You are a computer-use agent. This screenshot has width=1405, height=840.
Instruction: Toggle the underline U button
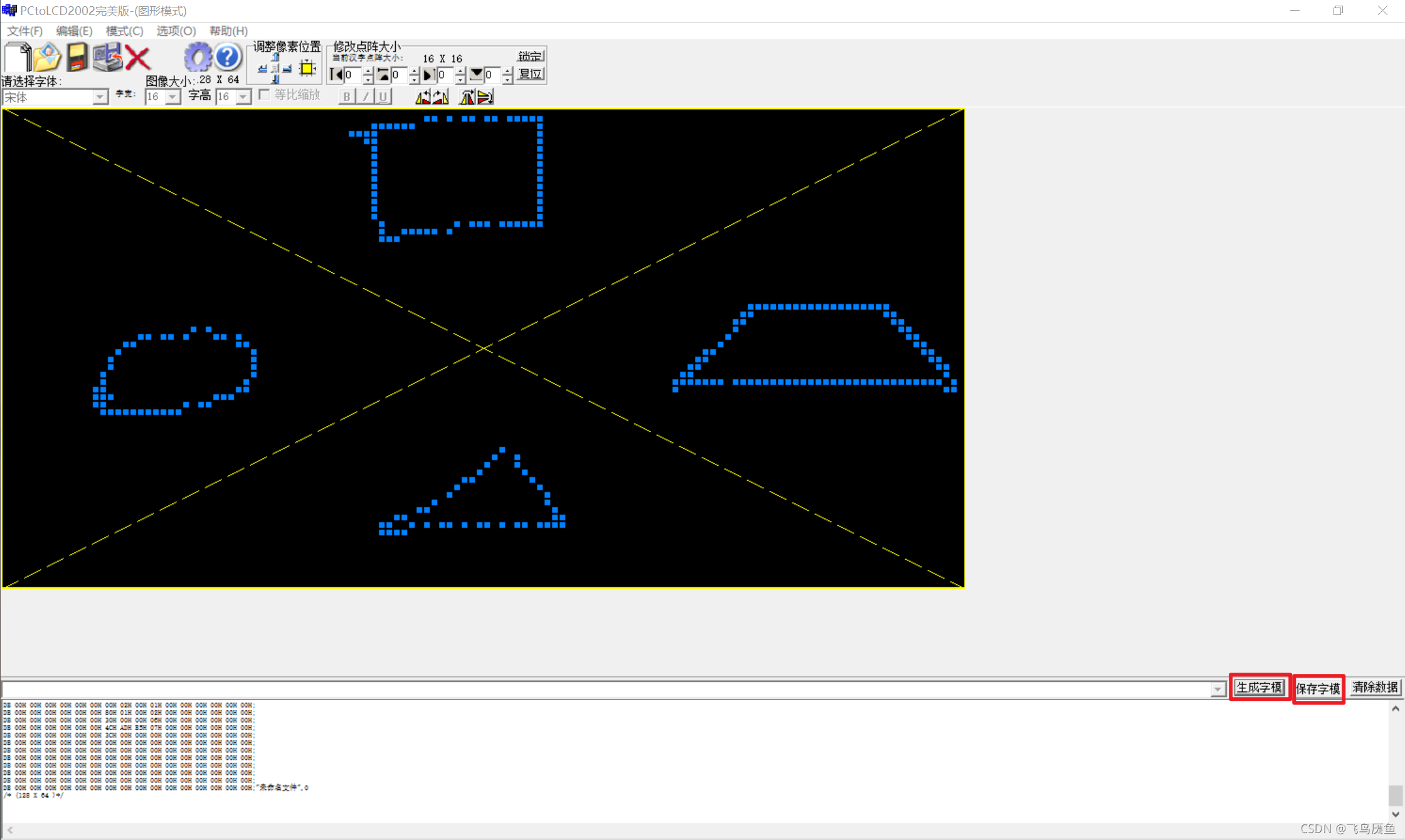click(x=383, y=97)
